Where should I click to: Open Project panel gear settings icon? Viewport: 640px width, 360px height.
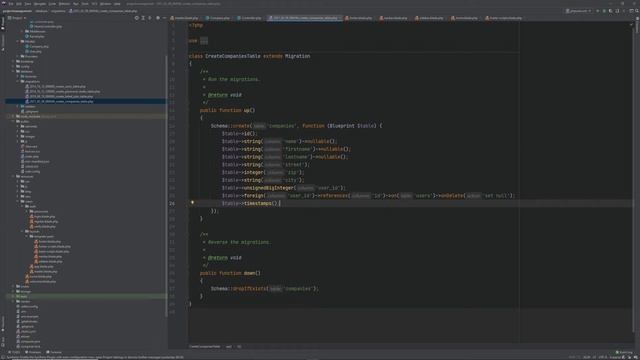pos(158,18)
